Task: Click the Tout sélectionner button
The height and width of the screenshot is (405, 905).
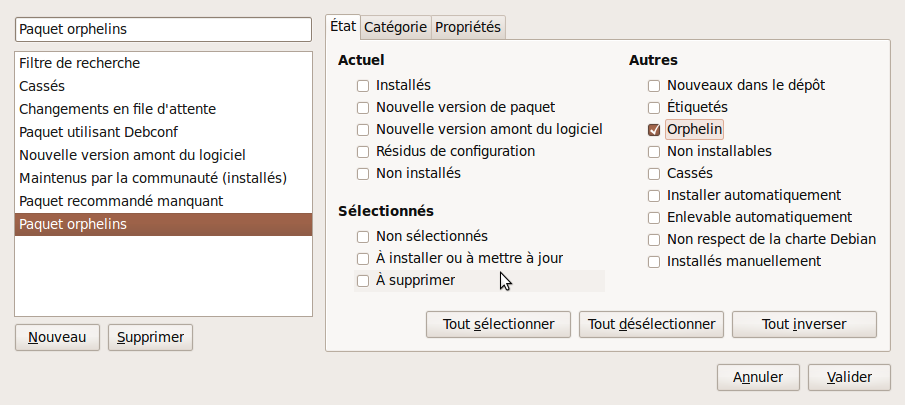Action: 498,324
